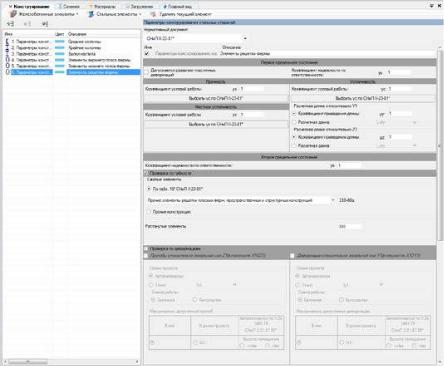Select По табл. 19 СНиП radio button

coord(149,189)
